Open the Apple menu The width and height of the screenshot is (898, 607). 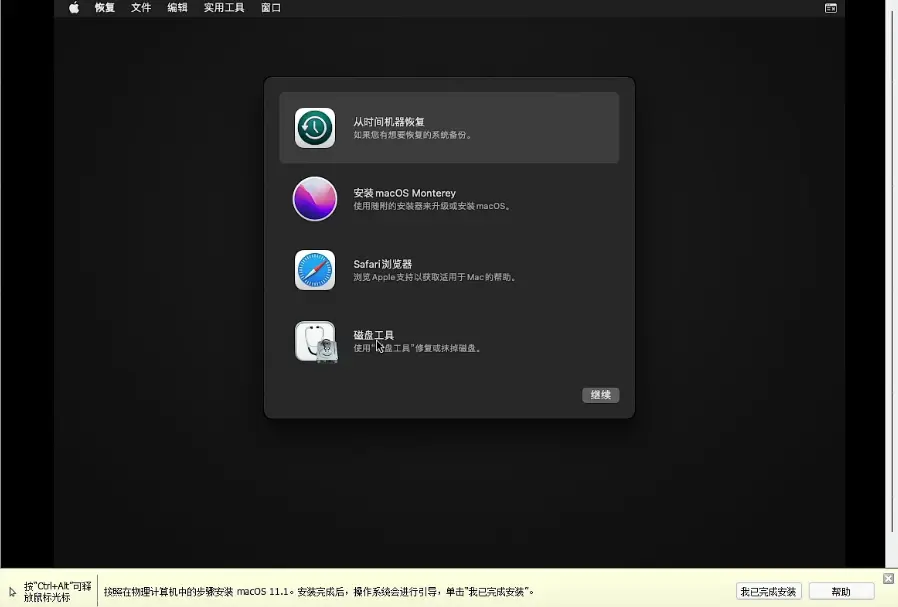pyautogui.click(x=74, y=8)
